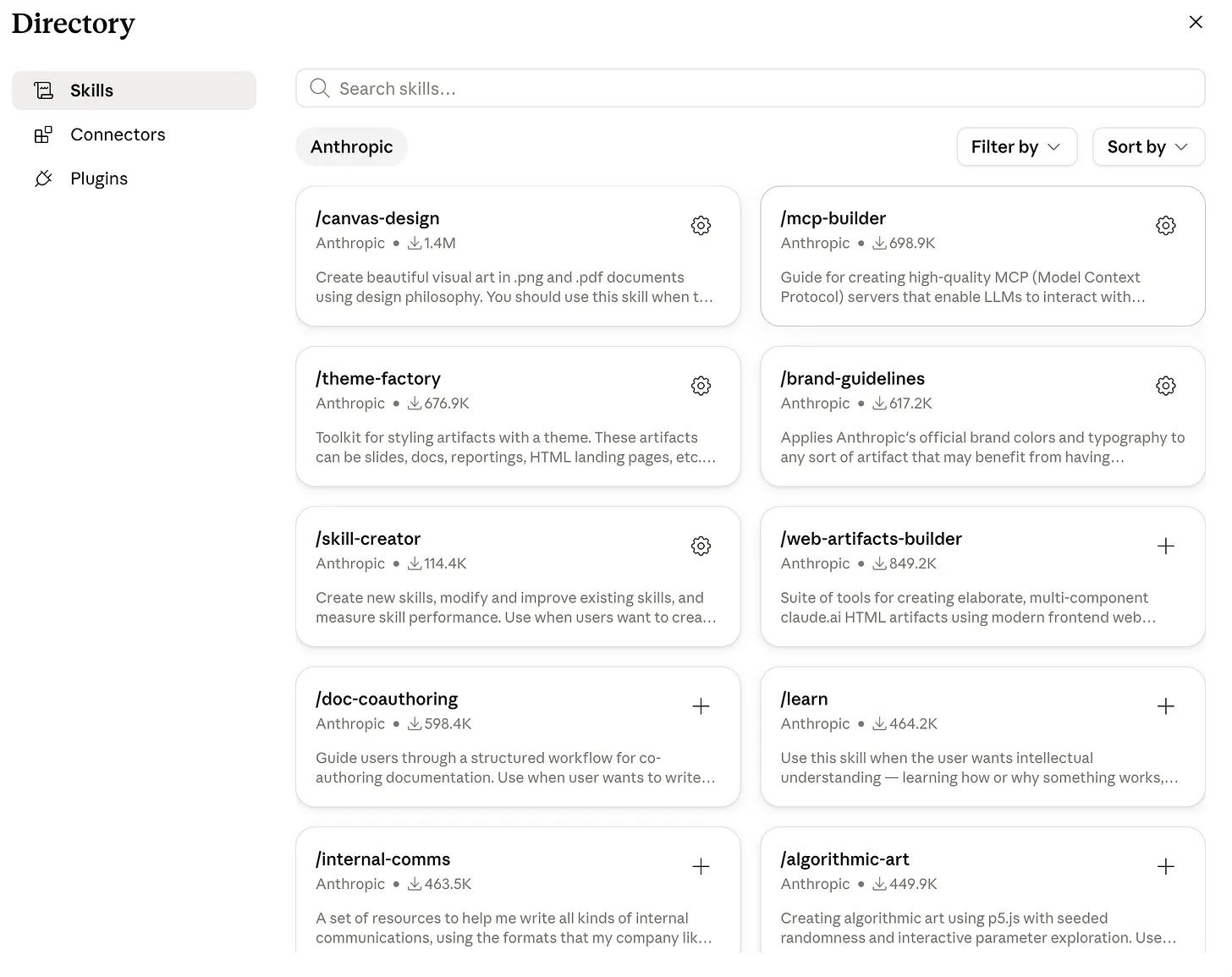Click download icon on /mcp-builder card
The height and width of the screenshot is (977, 1232).
[880, 244]
